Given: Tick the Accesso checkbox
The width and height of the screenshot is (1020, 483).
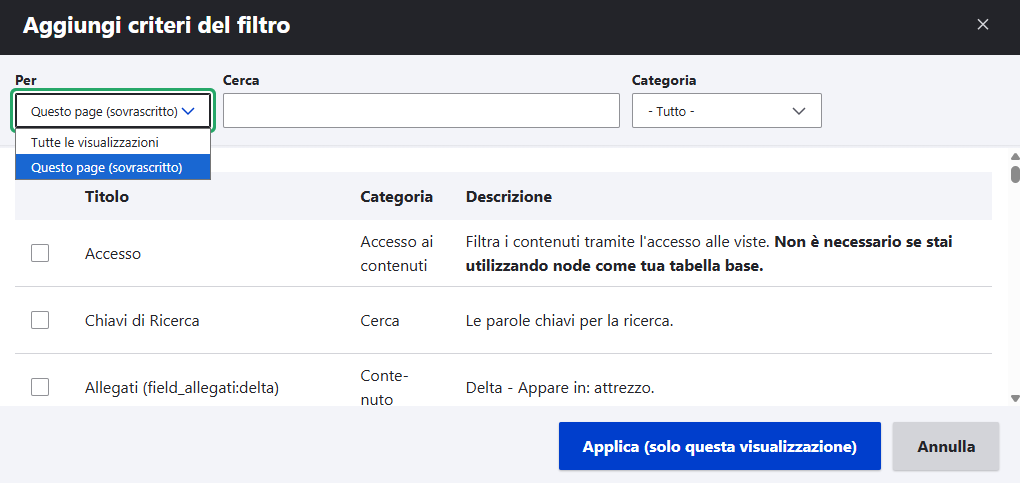Looking at the screenshot, I should [x=40, y=254].
